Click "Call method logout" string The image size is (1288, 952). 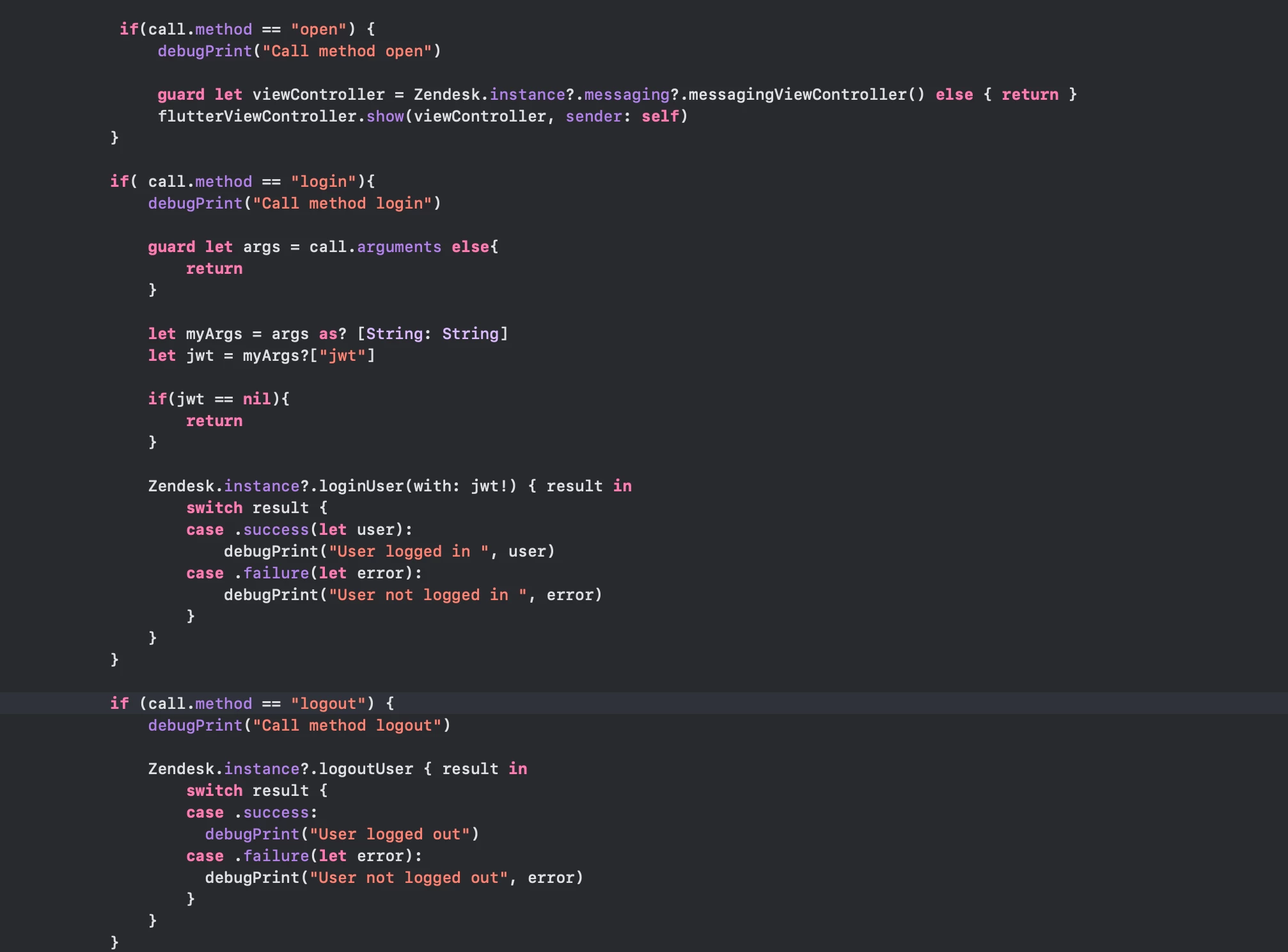(x=347, y=726)
